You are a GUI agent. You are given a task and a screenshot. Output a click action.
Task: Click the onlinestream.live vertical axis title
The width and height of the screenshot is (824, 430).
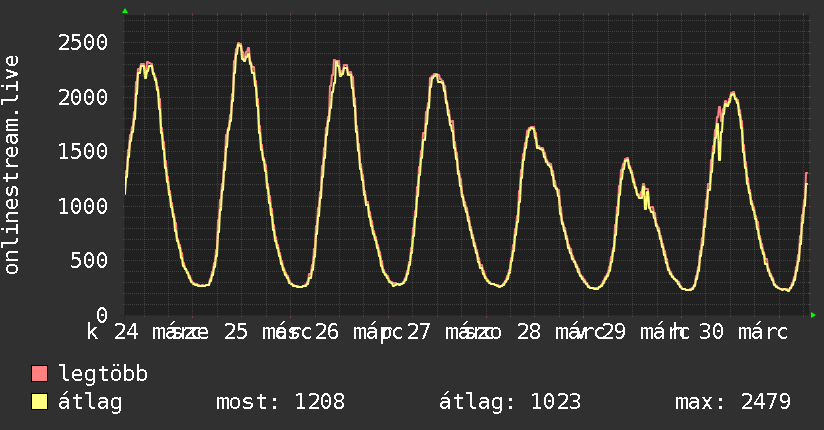click(x=12, y=165)
